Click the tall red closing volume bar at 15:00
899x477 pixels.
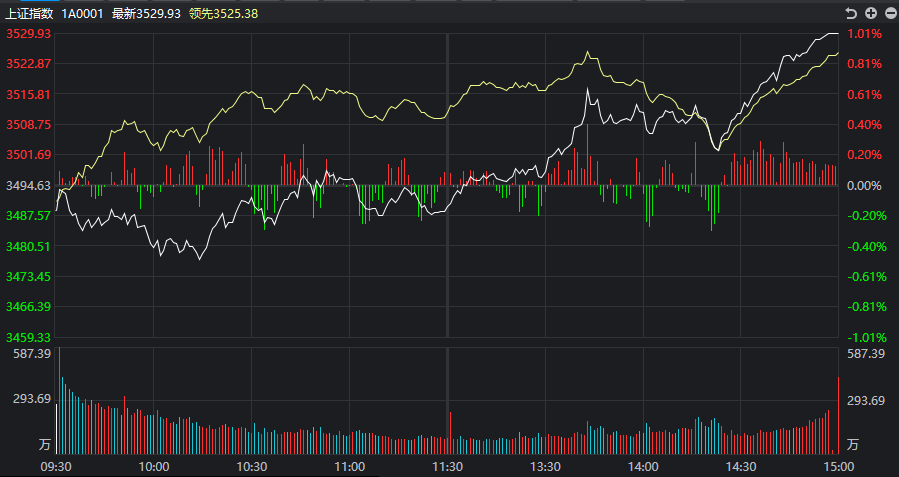838,415
